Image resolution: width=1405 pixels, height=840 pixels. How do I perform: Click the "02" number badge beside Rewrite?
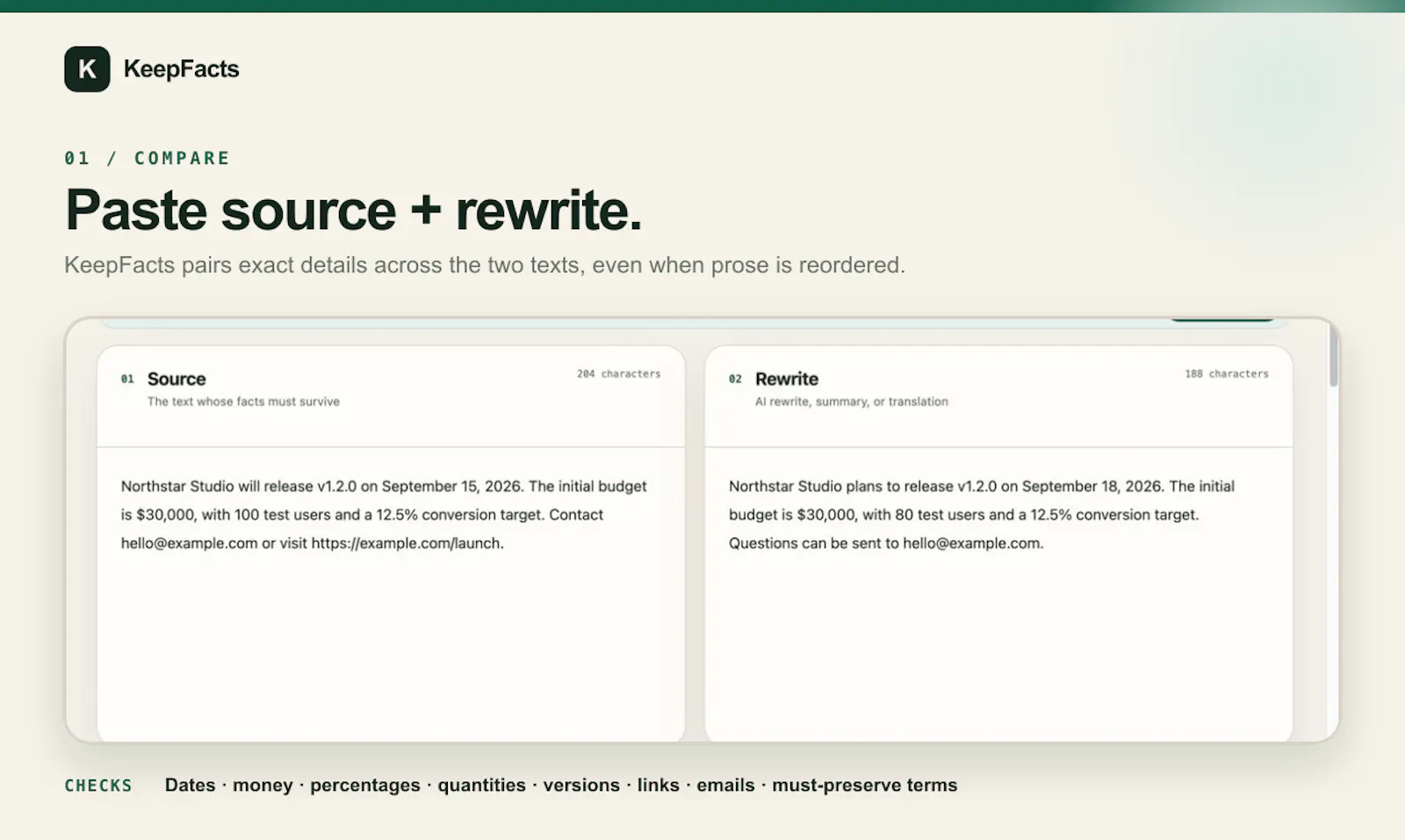735,379
